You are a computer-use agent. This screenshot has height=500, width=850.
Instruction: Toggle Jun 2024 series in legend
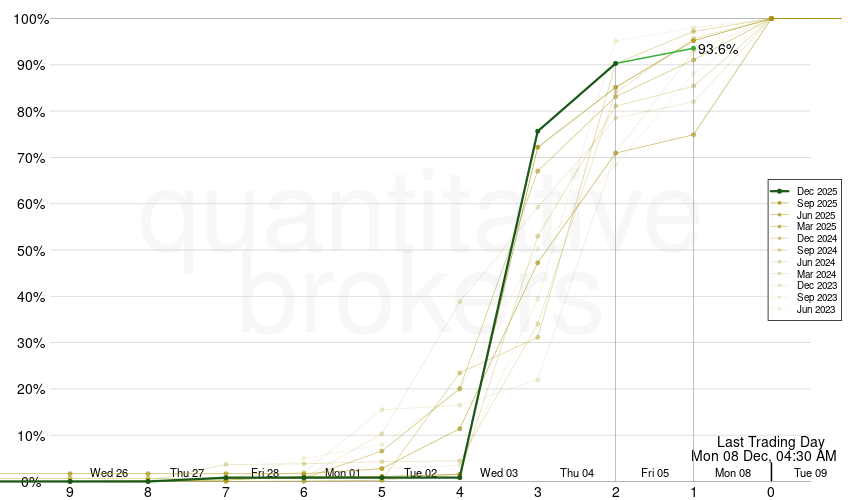point(816,262)
